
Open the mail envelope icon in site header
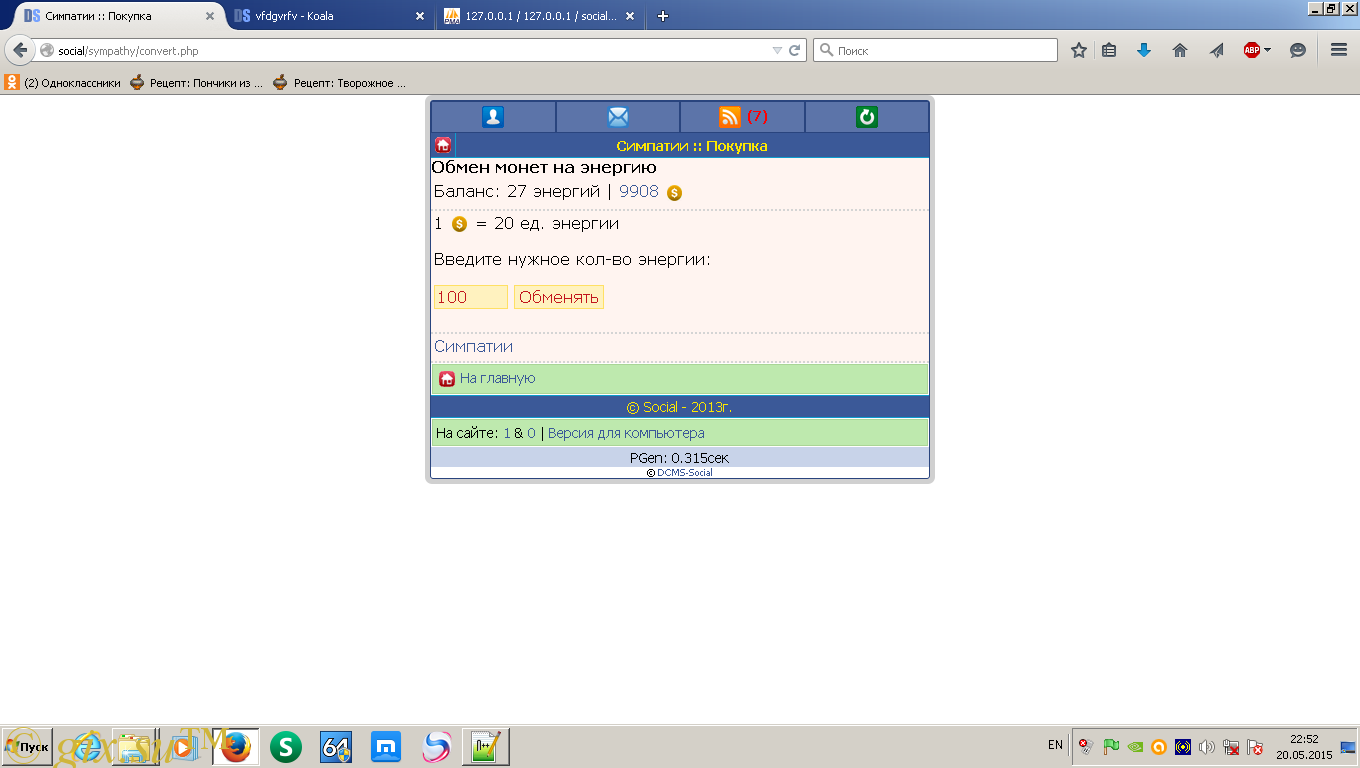[618, 117]
